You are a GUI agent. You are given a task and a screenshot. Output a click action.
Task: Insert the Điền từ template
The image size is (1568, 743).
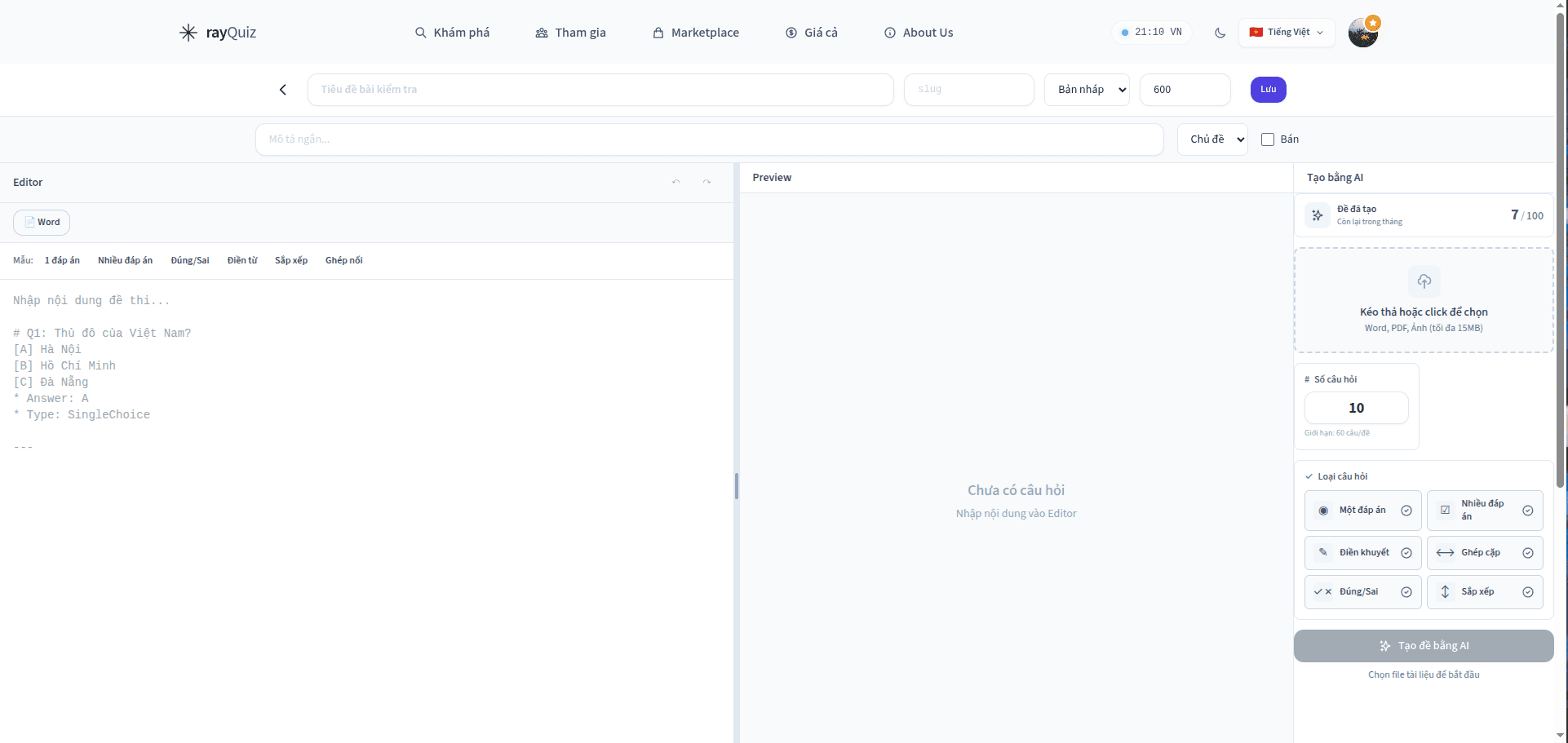click(242, 260)
